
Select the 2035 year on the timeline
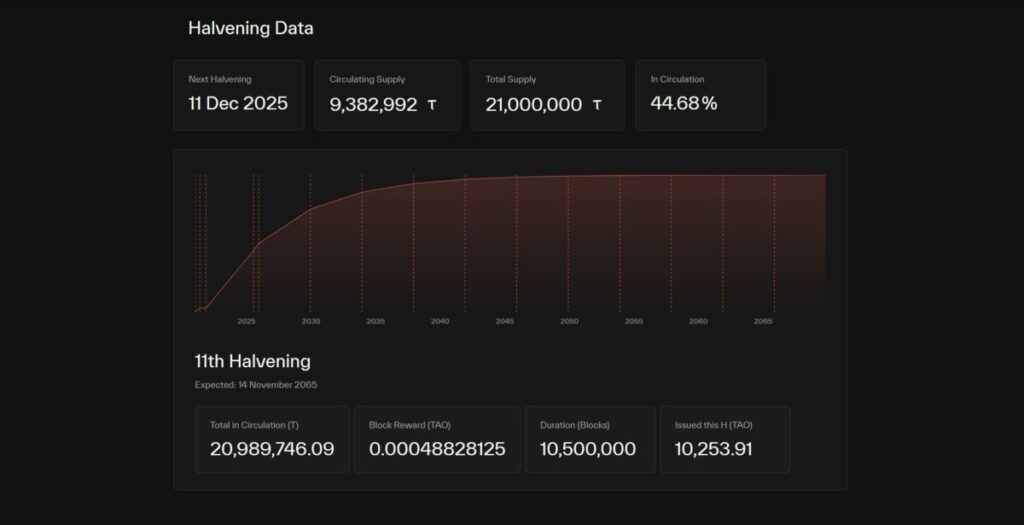[375, 321]
